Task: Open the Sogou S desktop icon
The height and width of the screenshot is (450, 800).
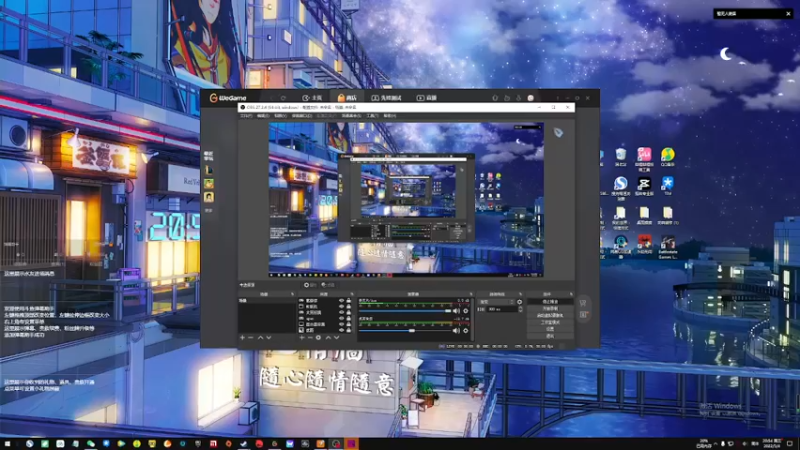Action: (620, 183)
